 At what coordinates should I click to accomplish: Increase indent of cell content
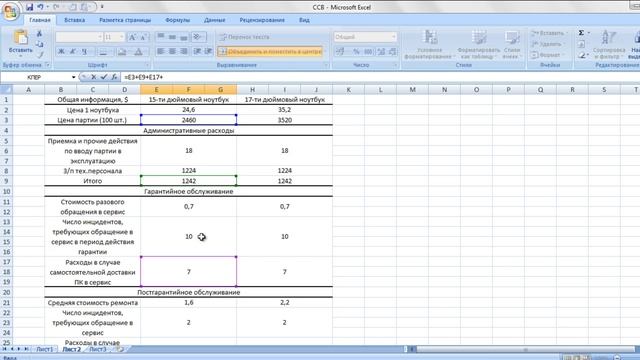[x=209, y=51]
